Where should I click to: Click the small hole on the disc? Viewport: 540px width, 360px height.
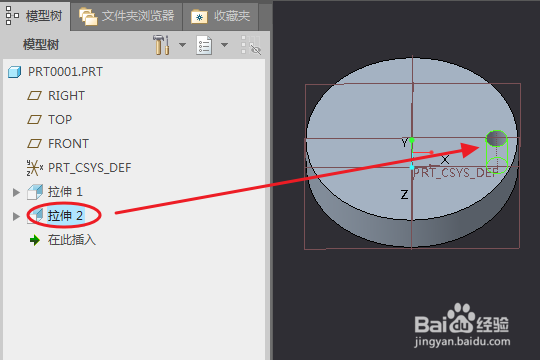pyautogui.click(x=496, y=139)
